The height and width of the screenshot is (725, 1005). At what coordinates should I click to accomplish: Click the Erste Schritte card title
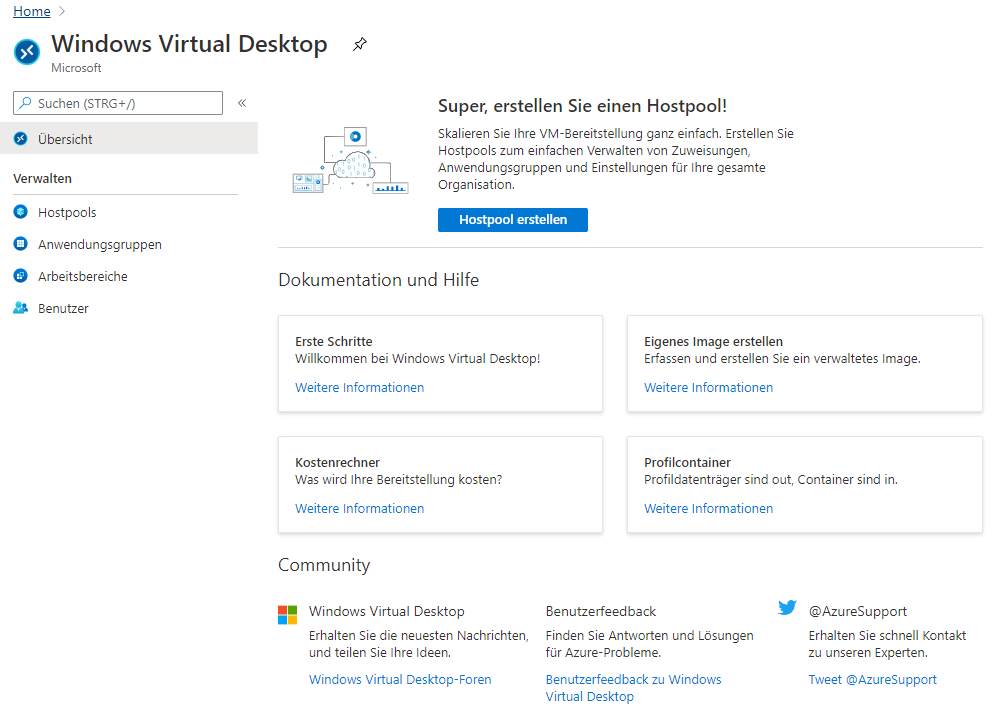(333, 341)
